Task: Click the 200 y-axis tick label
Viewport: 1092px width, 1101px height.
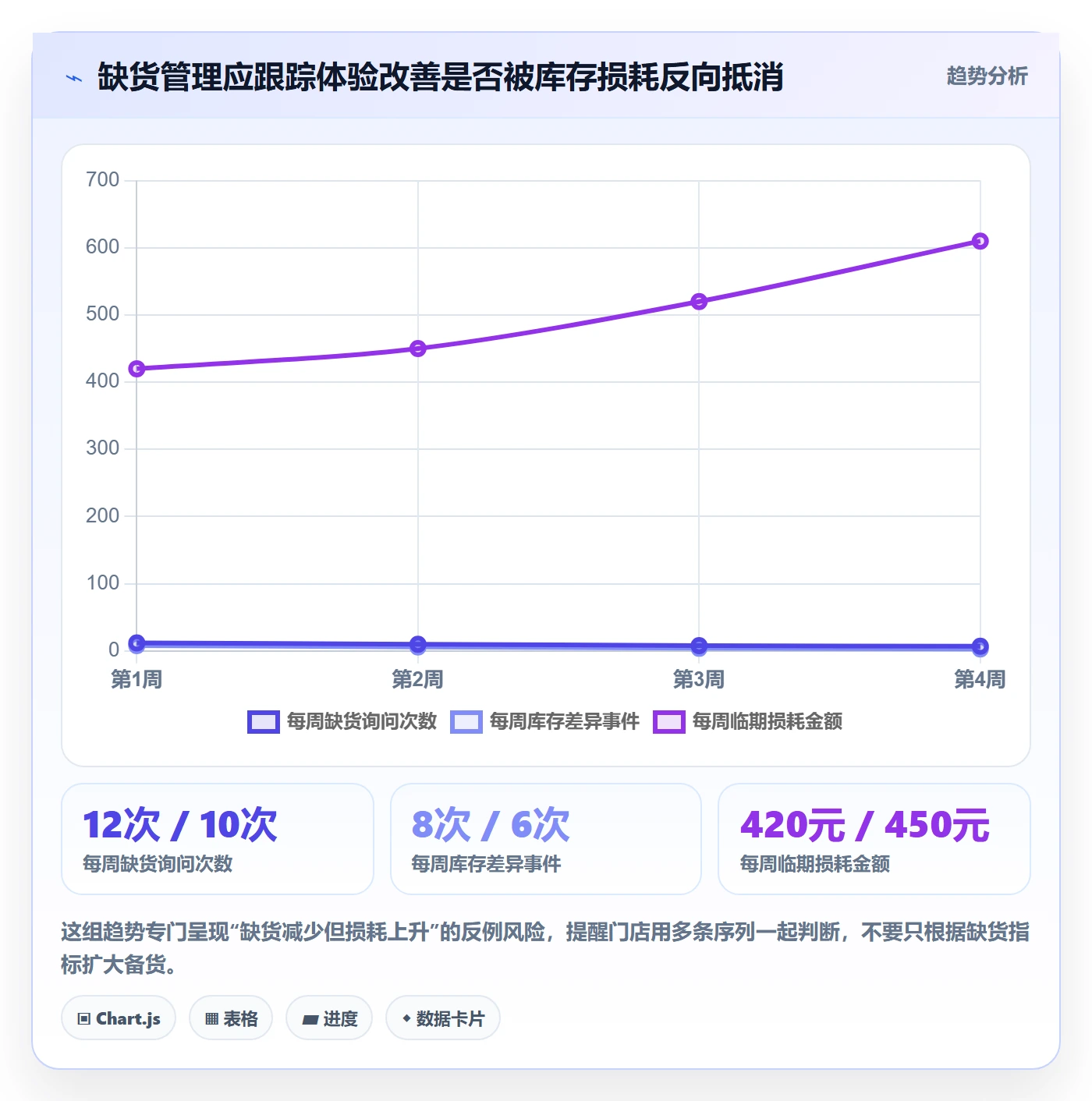Action: [x=102, y=516]
